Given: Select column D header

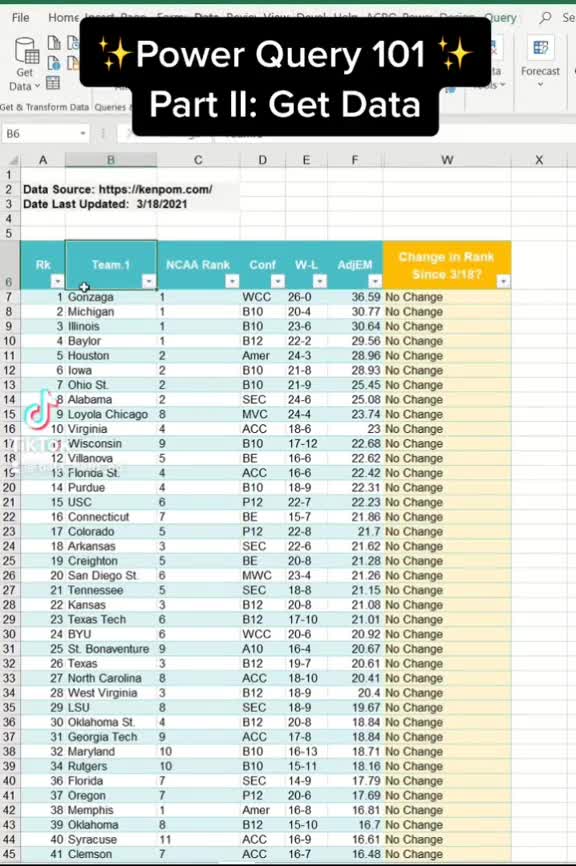Looking at the screenshot, I should (x=262, y=160).
